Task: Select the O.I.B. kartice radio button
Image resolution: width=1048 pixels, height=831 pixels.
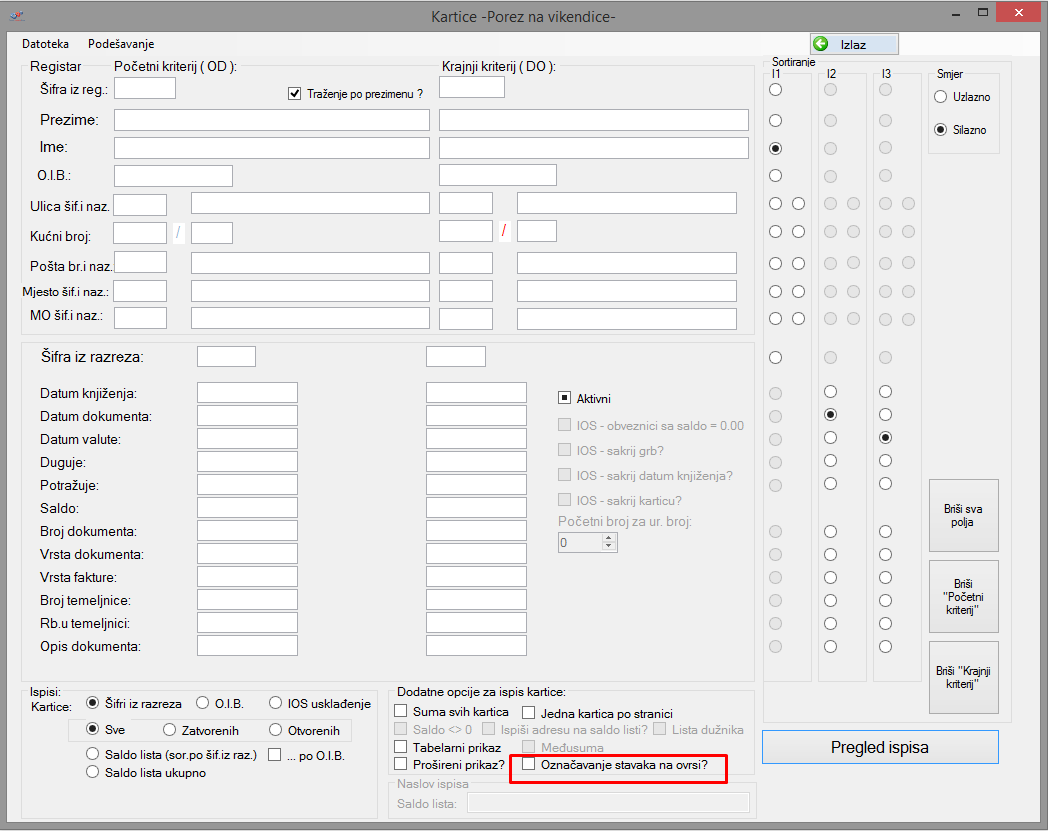Action: point(203,703)
